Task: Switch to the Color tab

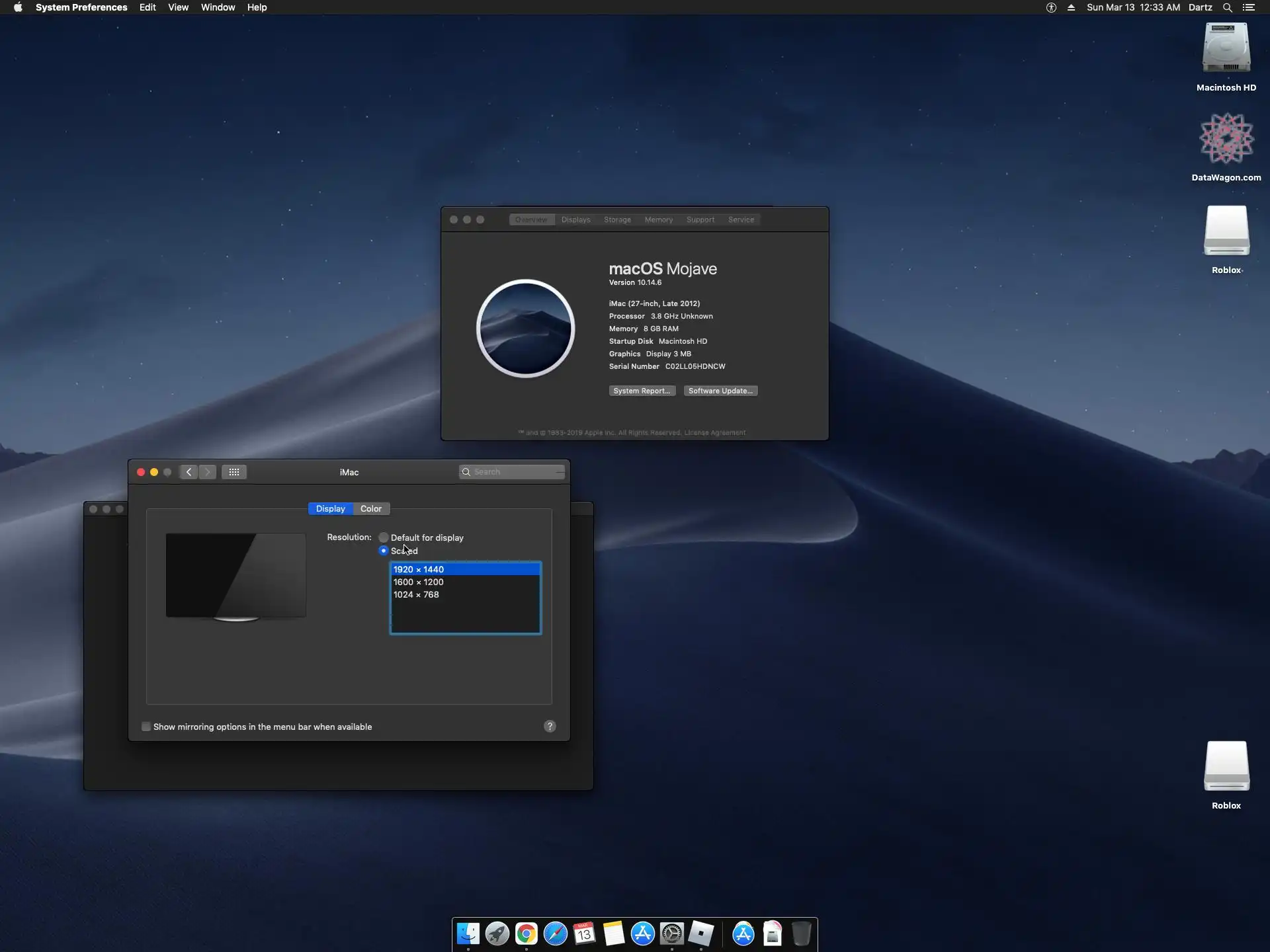Action: 370,508
